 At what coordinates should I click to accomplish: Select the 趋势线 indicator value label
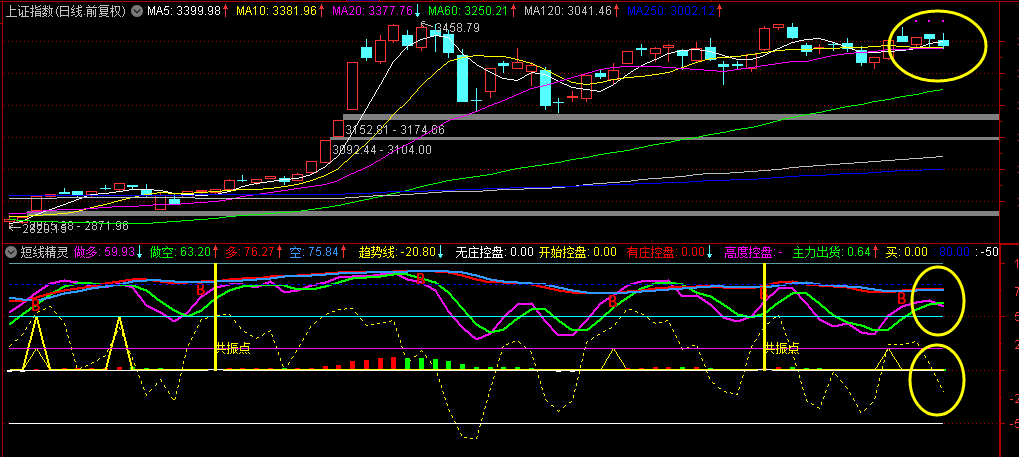396,252
